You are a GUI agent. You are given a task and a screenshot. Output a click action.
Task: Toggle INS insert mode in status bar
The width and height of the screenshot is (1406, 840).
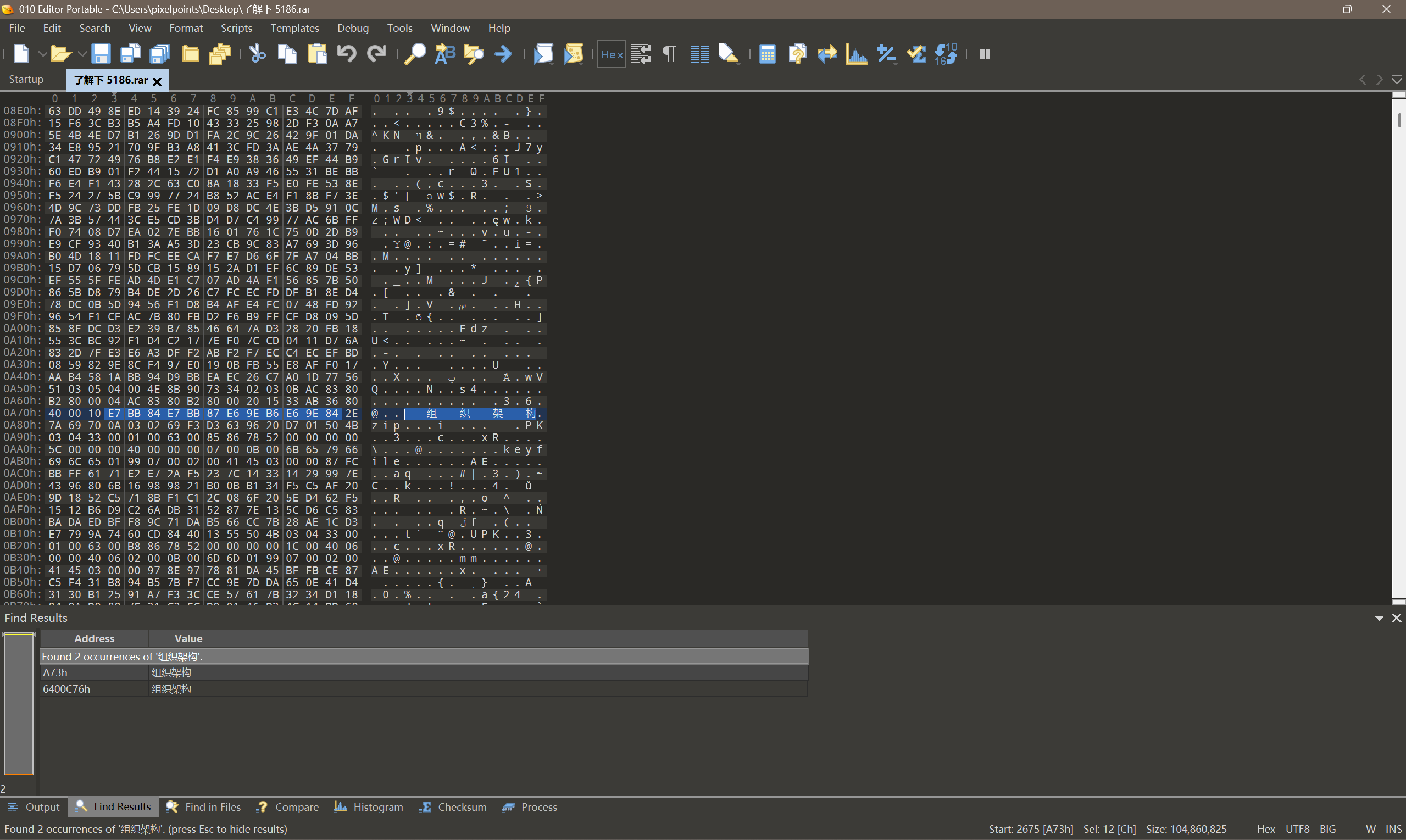tap(1393, 828)
